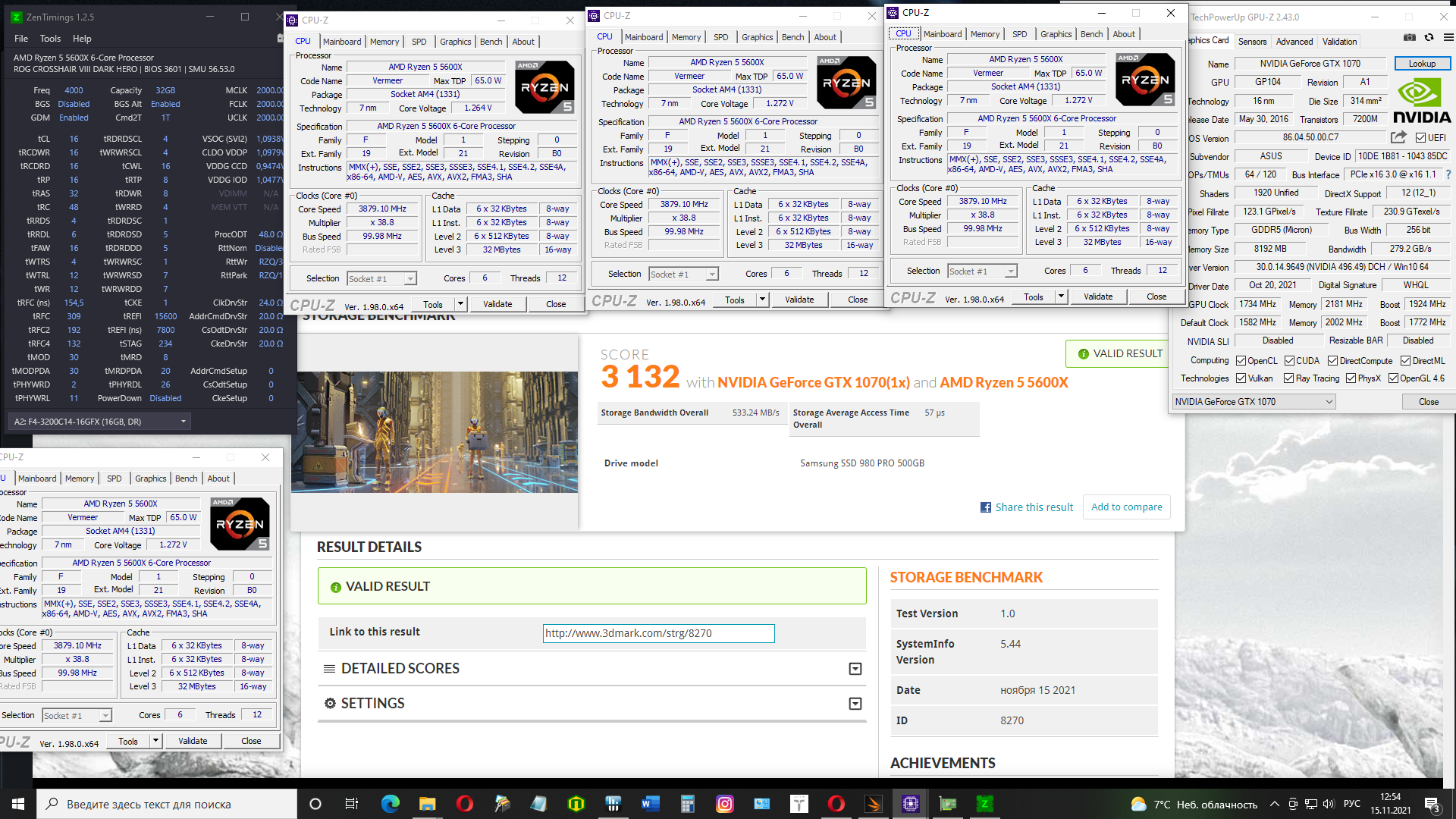Image resolution: width=1456 pixels, height=819 pixels.
Task: Click weather widget on taskbar
Action: [1193, 804]
